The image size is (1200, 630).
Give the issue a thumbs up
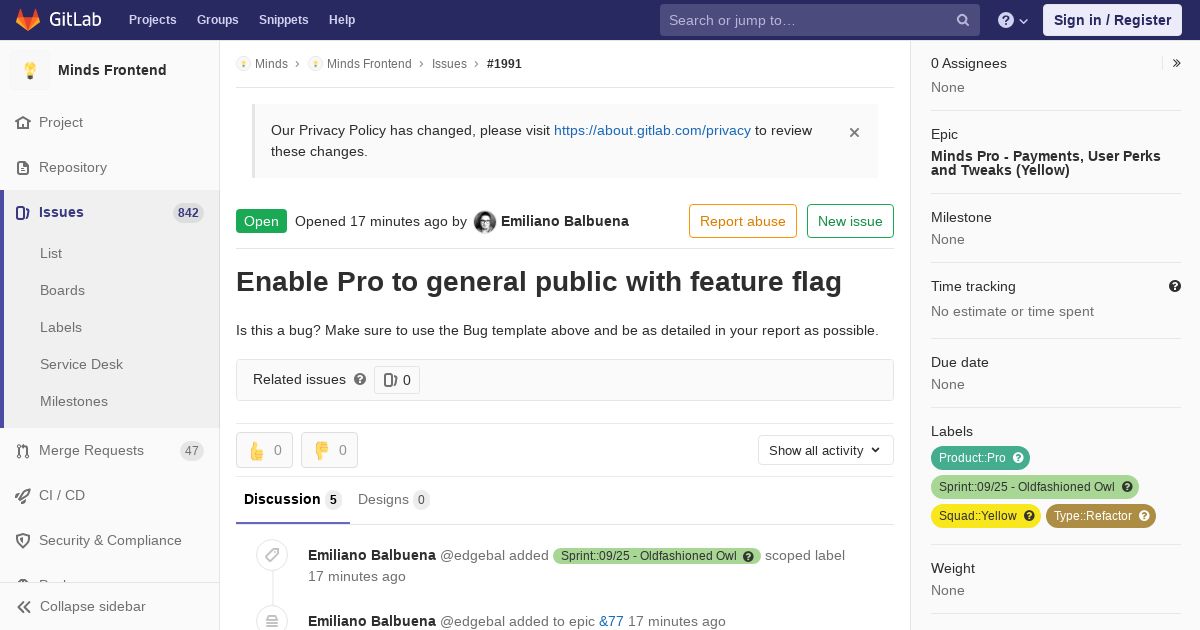click(264, 450)
